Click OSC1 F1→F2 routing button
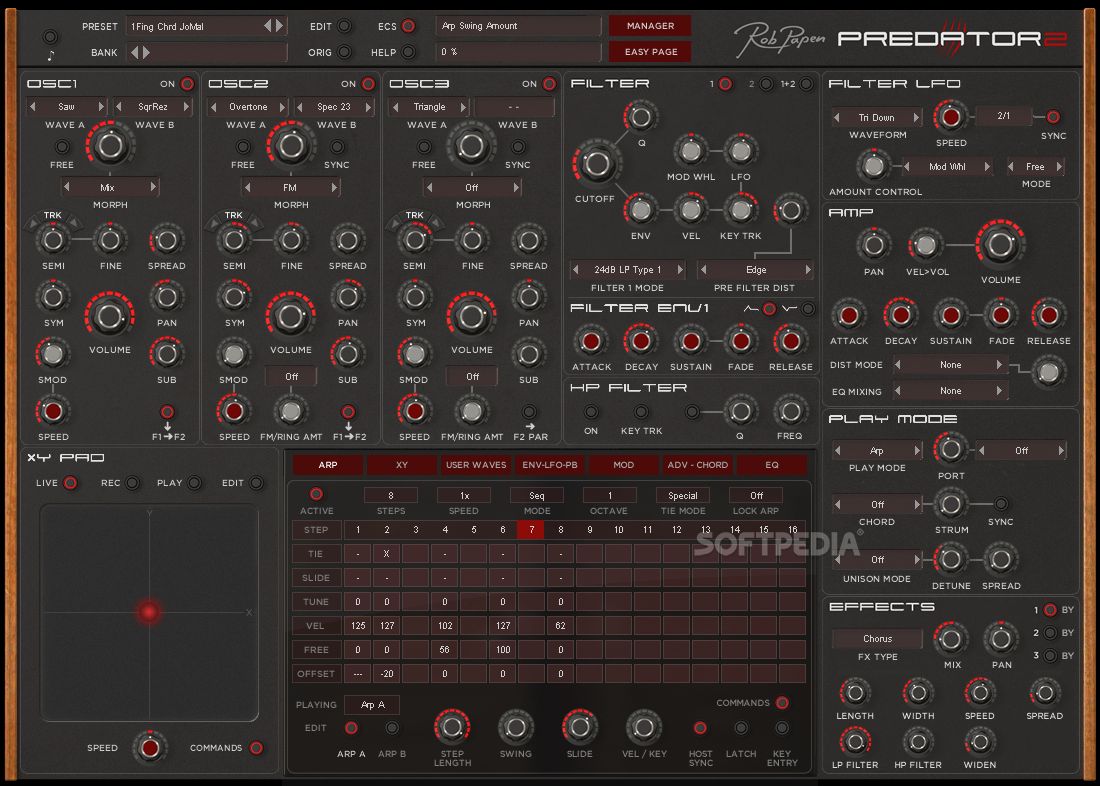1100x786 pixels. point(167,412)
